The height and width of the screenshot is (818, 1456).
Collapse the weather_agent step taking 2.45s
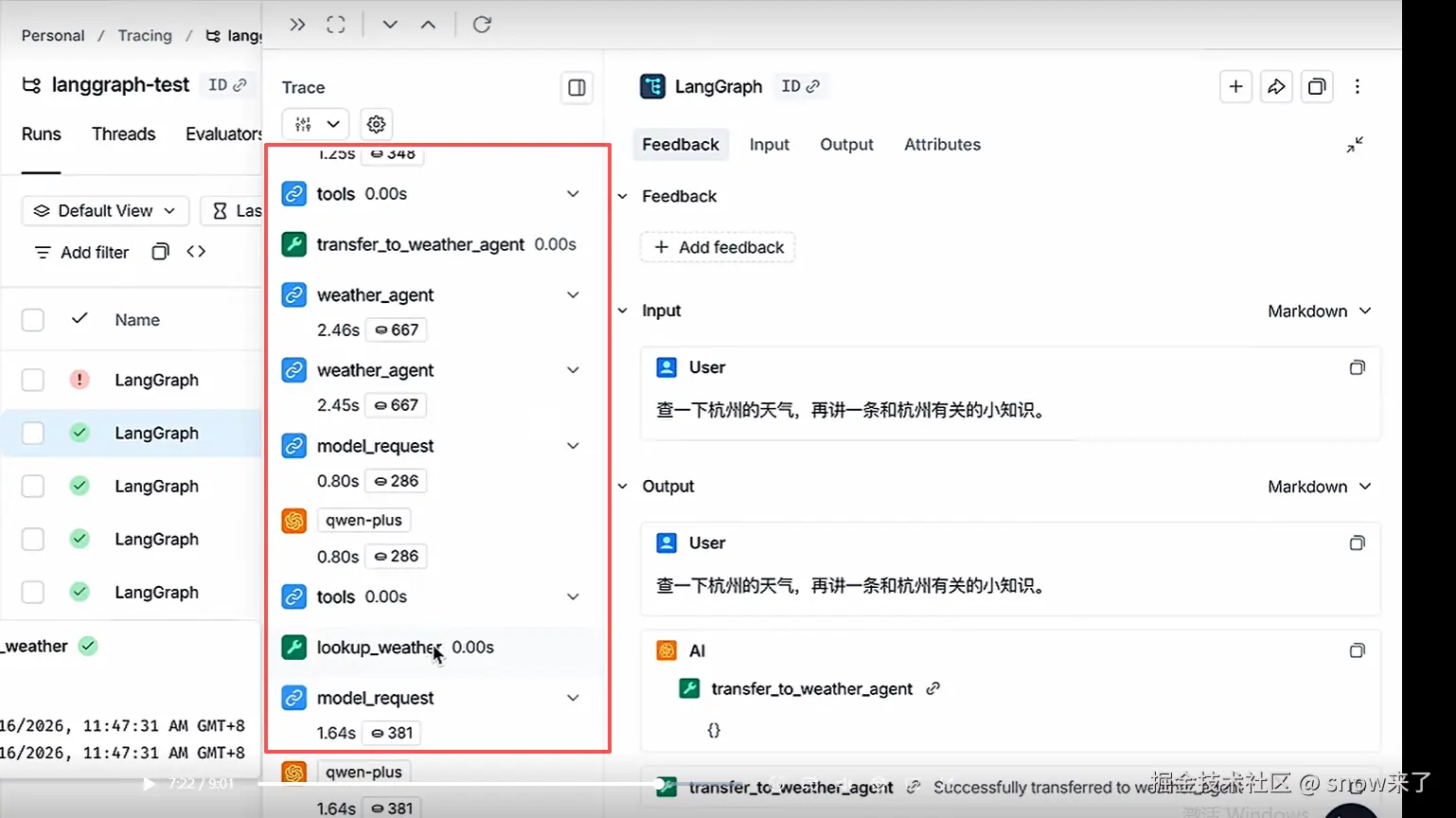click(573, 370)
